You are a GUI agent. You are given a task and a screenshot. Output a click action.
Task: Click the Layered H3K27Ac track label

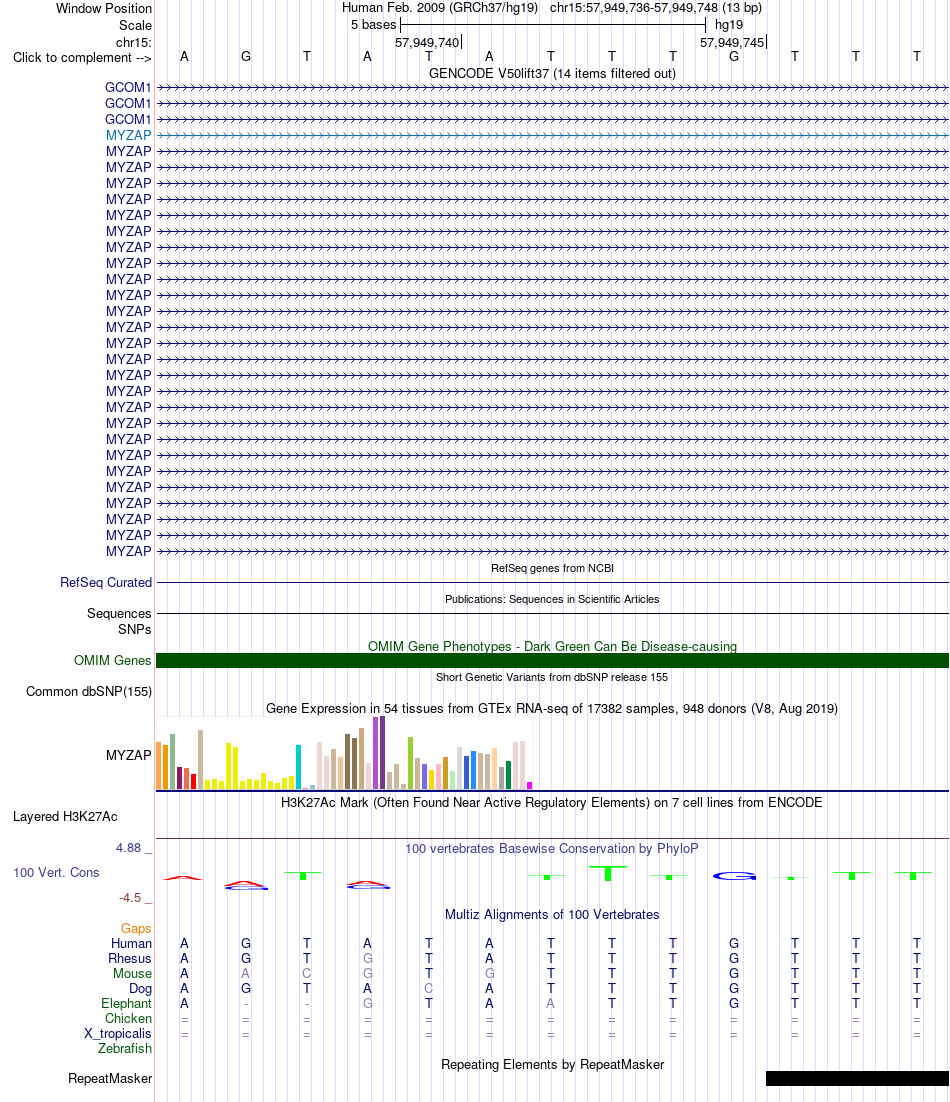tap(65, 817)
